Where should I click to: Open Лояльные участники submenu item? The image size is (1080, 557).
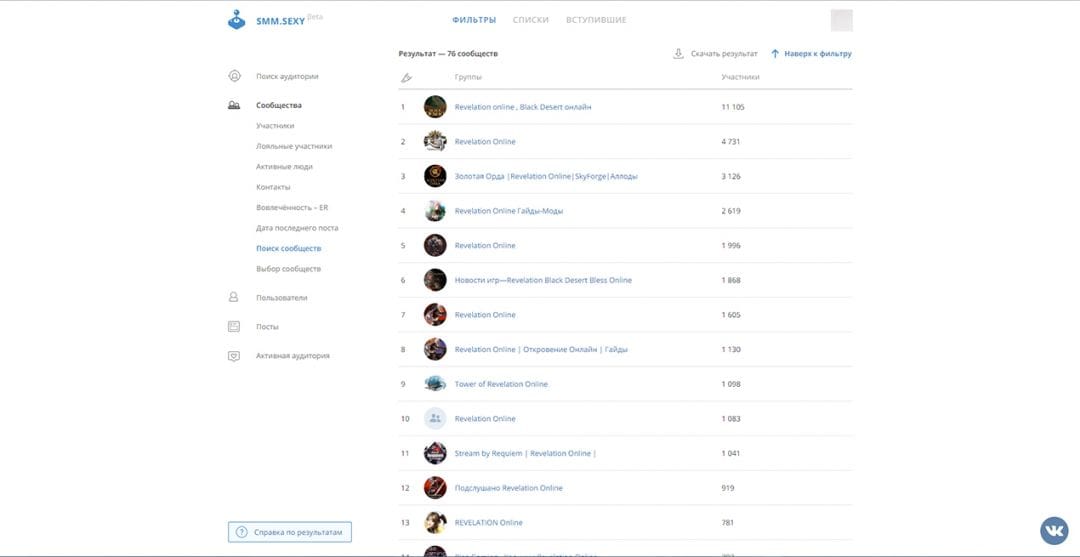294,147
